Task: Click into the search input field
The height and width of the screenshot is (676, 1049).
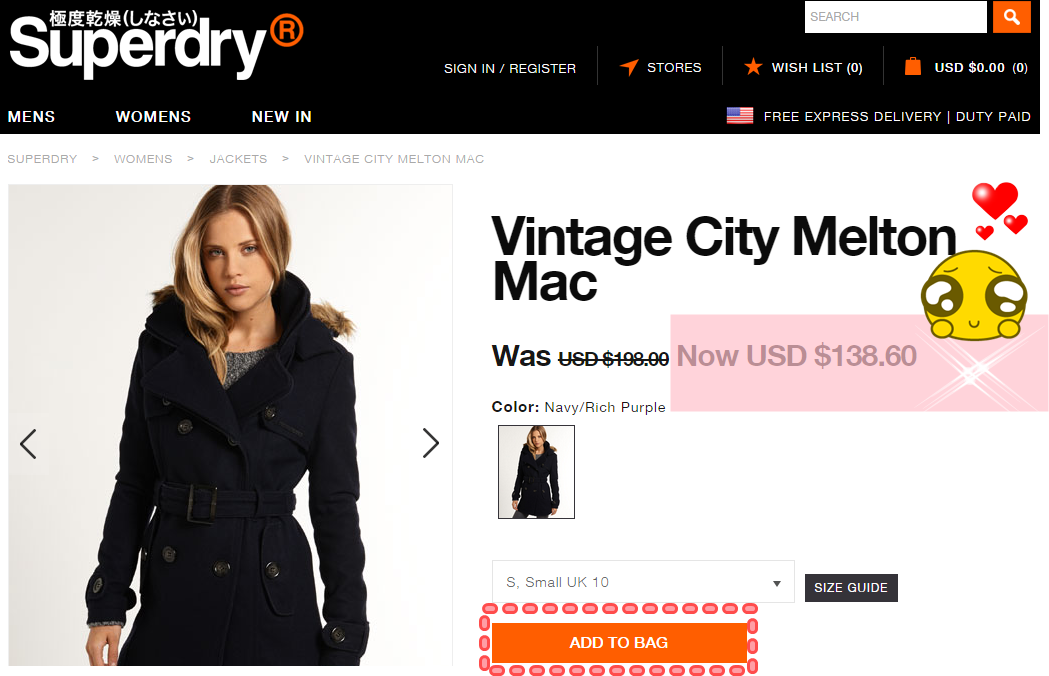Action: pos(895,17)
